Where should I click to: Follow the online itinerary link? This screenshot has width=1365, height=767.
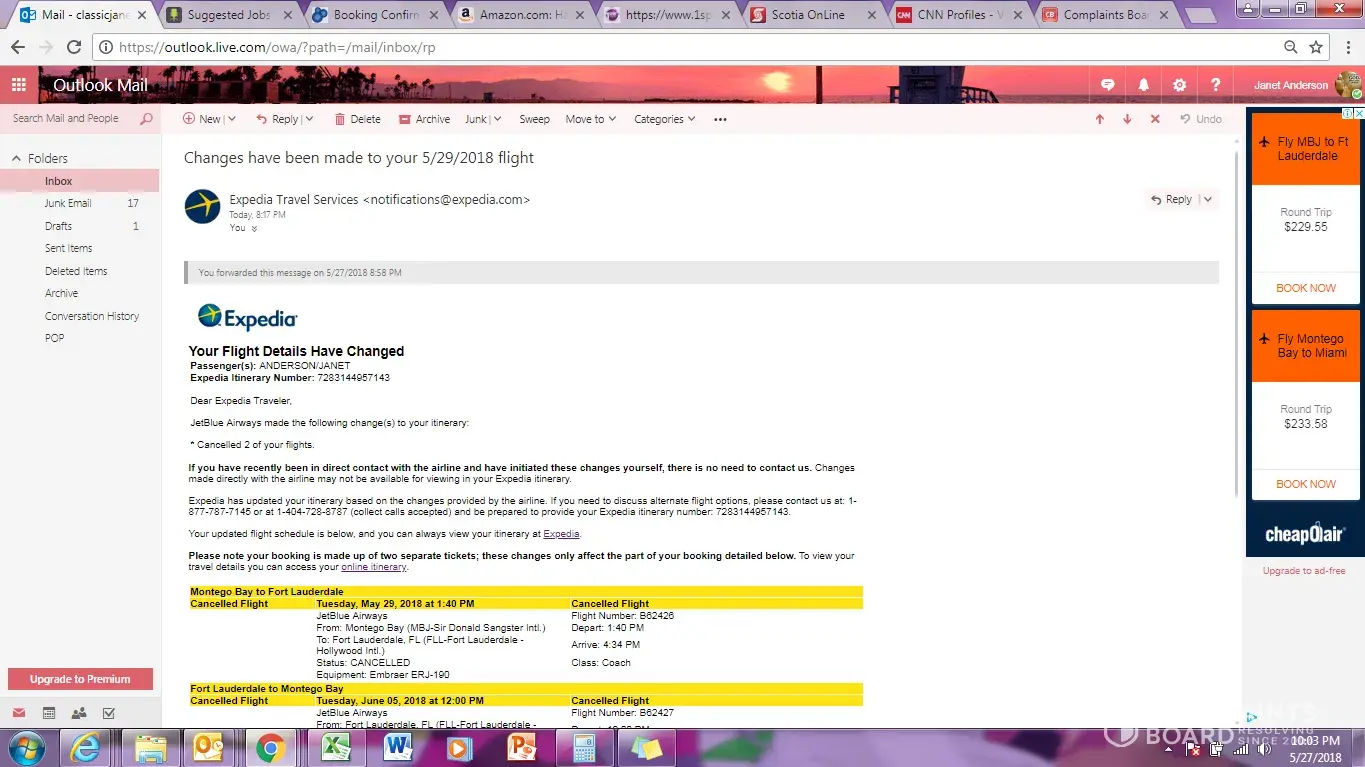374,567
